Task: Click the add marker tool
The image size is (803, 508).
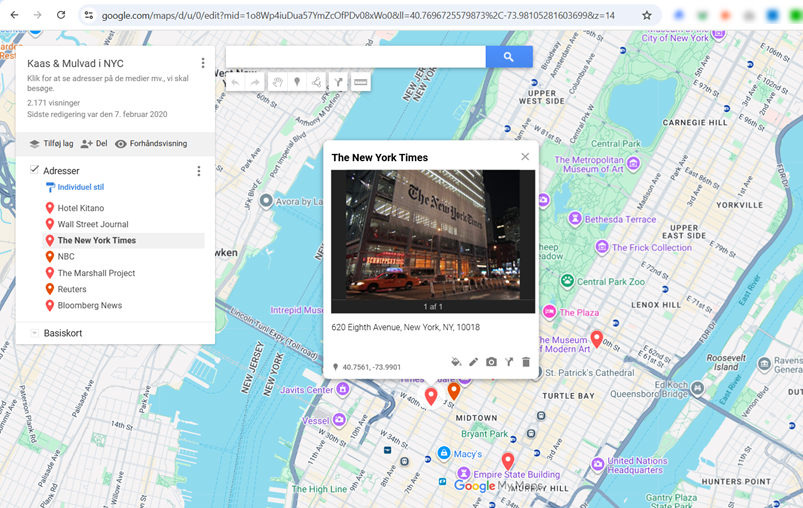Action: coord(297,82)
